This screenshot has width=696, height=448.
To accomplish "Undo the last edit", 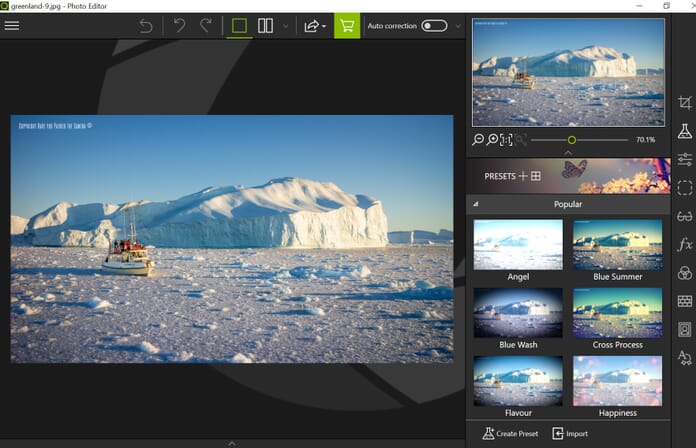I will [x=179, y=25].
